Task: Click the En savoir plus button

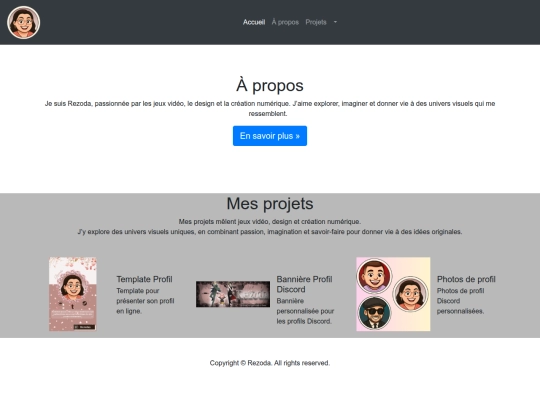Action: pos(270,136)
